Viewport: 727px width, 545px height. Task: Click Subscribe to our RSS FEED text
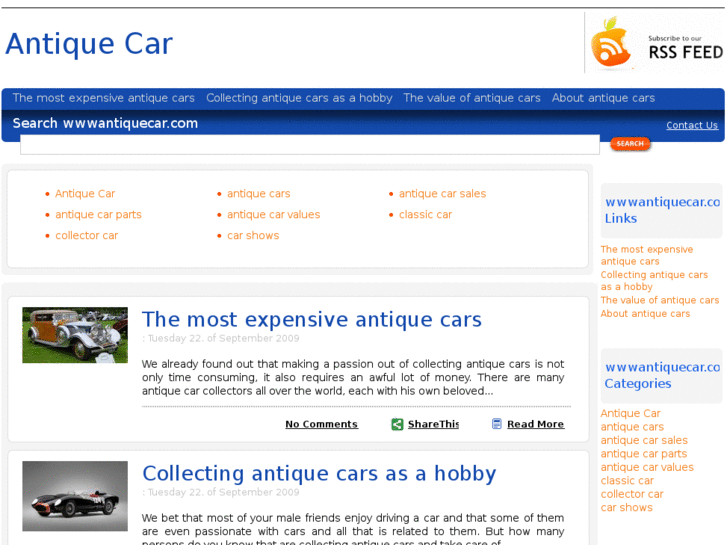(x=685, y=48)
